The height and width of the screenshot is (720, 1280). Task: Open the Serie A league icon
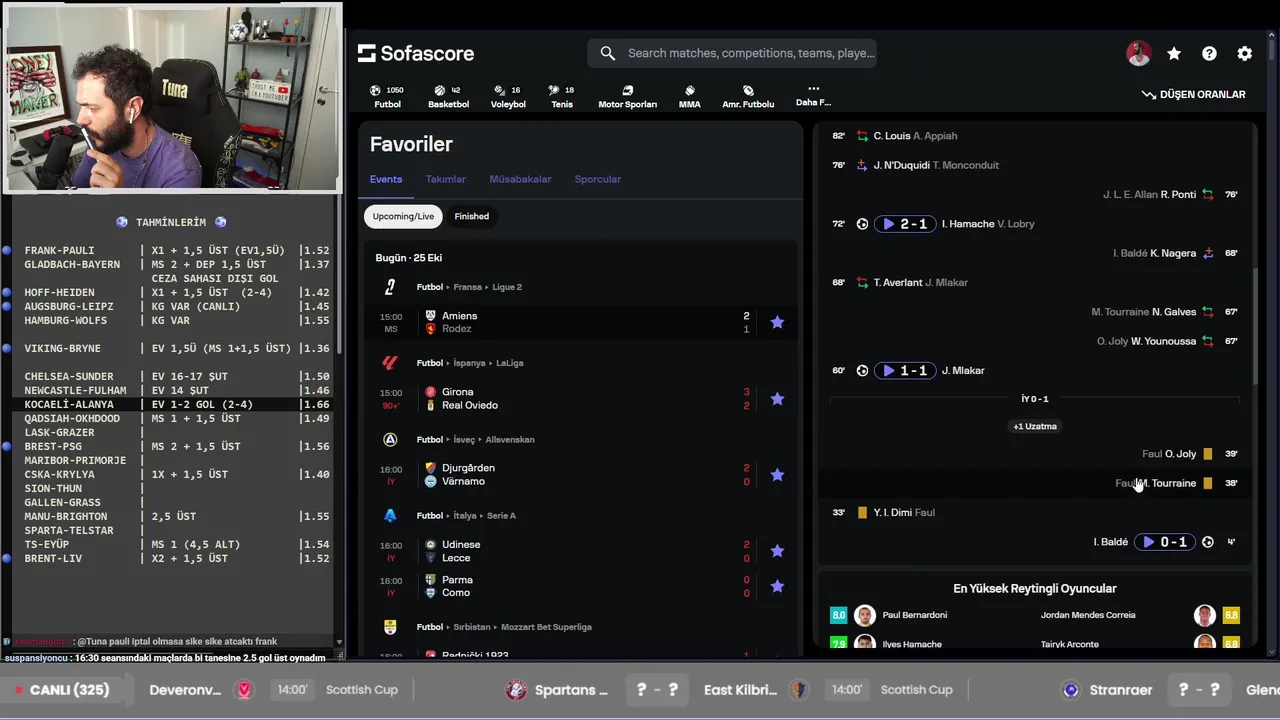[390, 516]
